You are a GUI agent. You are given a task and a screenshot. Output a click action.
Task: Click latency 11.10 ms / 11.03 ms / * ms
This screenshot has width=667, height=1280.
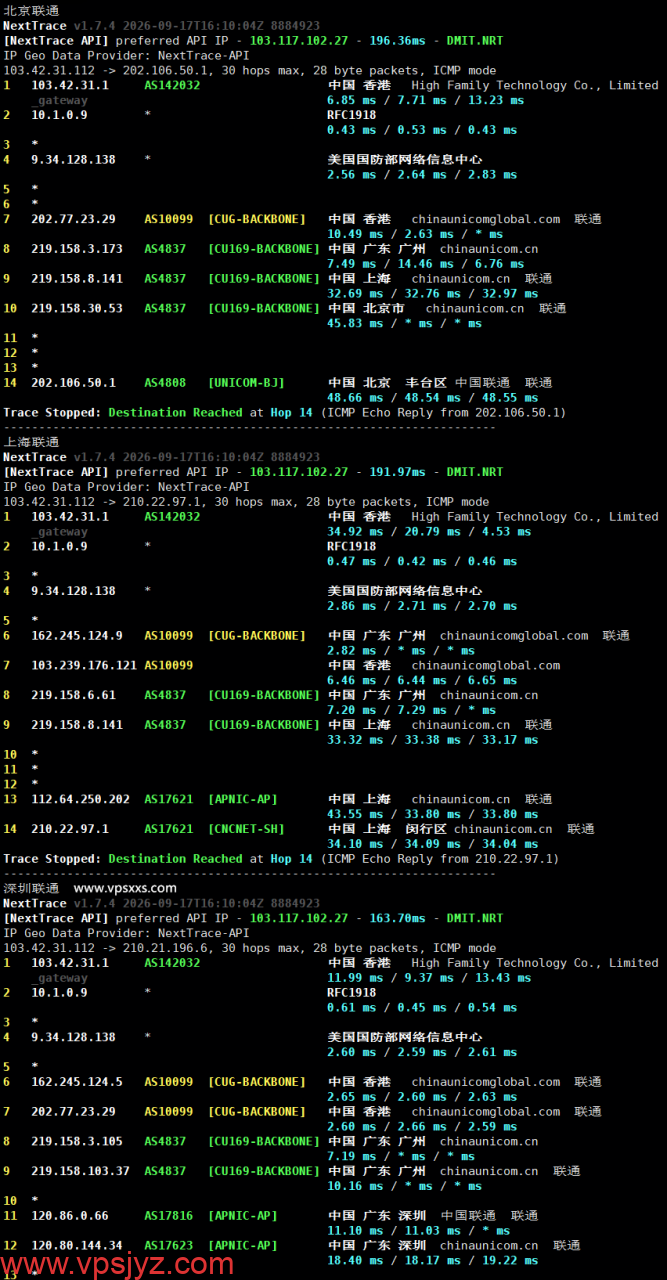(418, 1231)
